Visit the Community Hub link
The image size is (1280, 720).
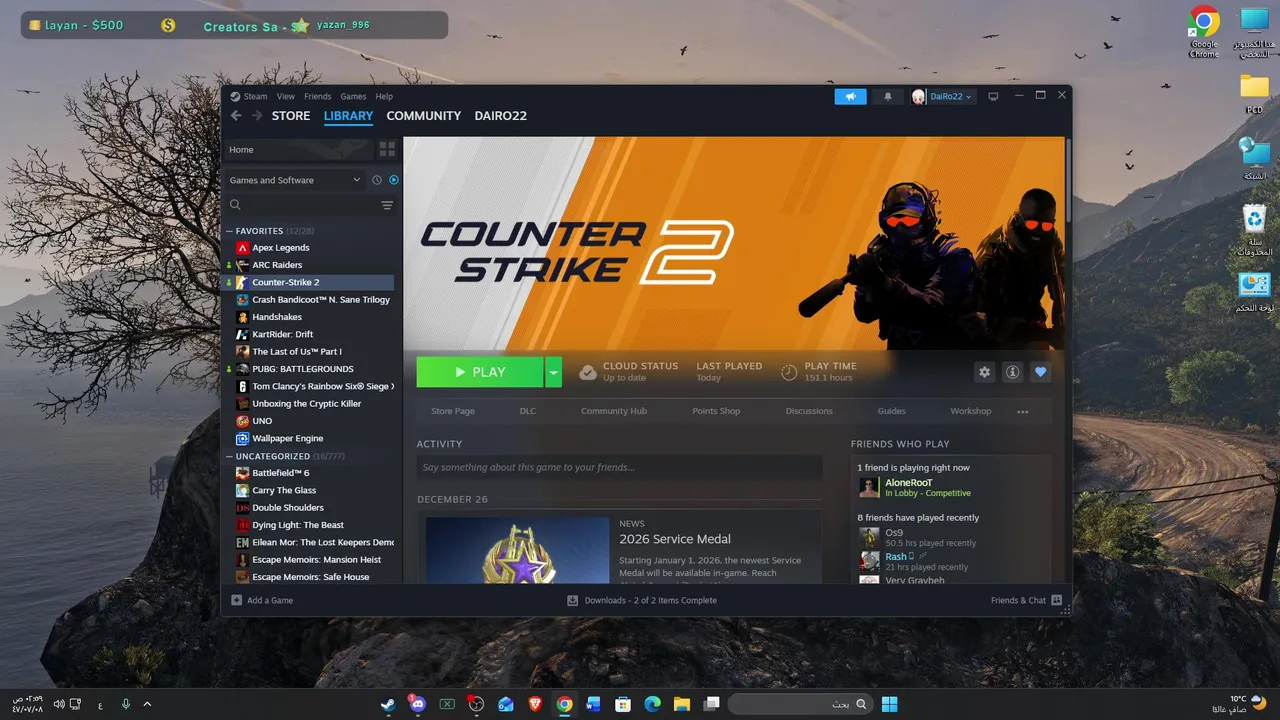click(614, 411)
